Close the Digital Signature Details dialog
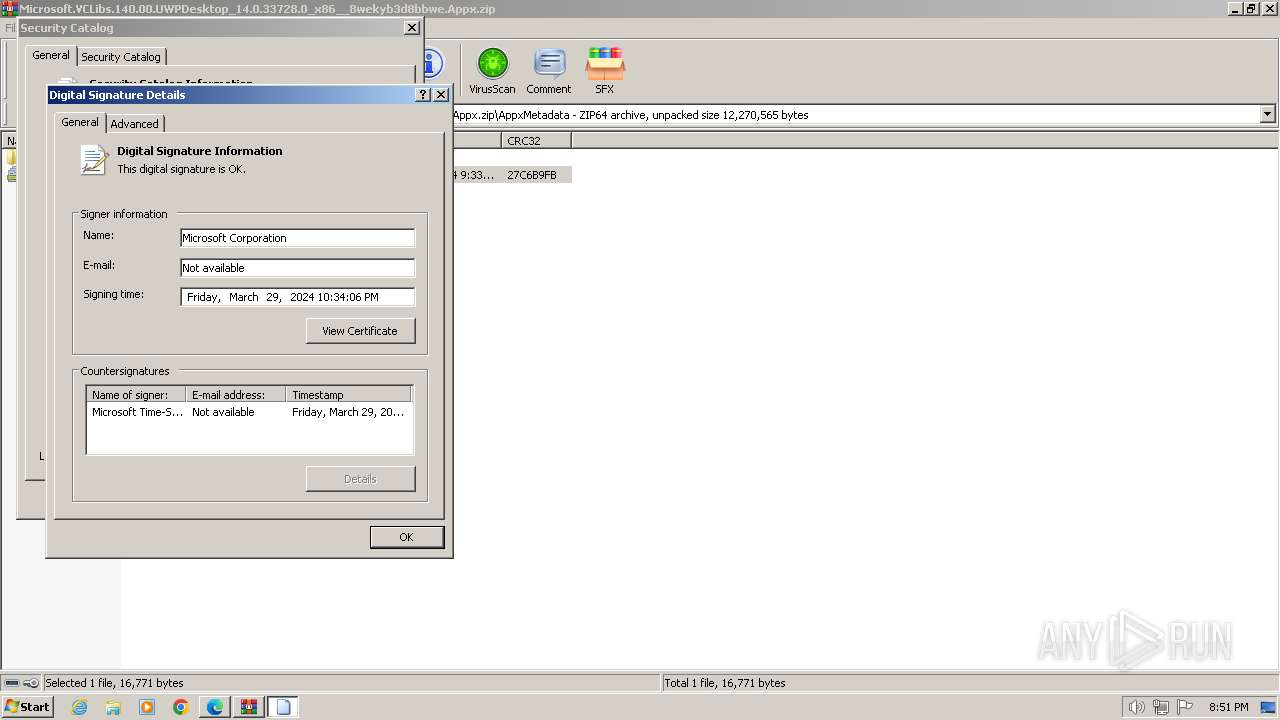The height and width of the screenshot is (720, 1280). coord(441,95)
